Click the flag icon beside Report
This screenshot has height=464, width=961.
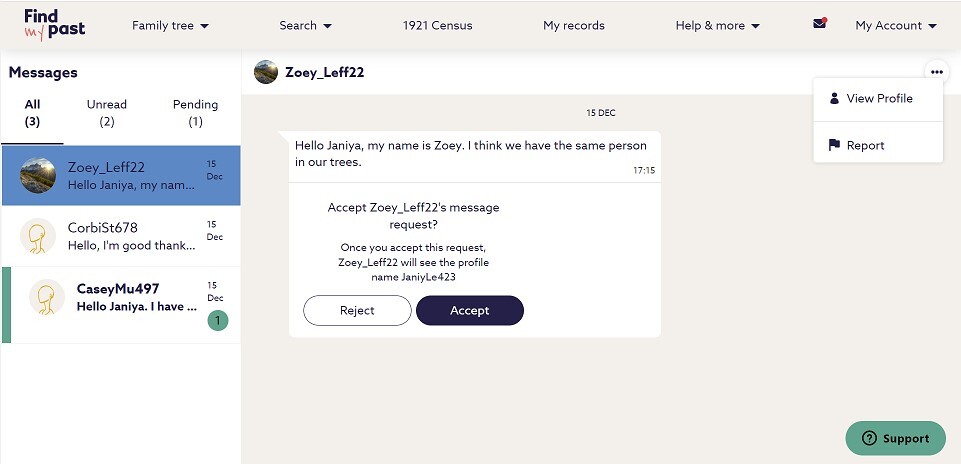point(834,145)
